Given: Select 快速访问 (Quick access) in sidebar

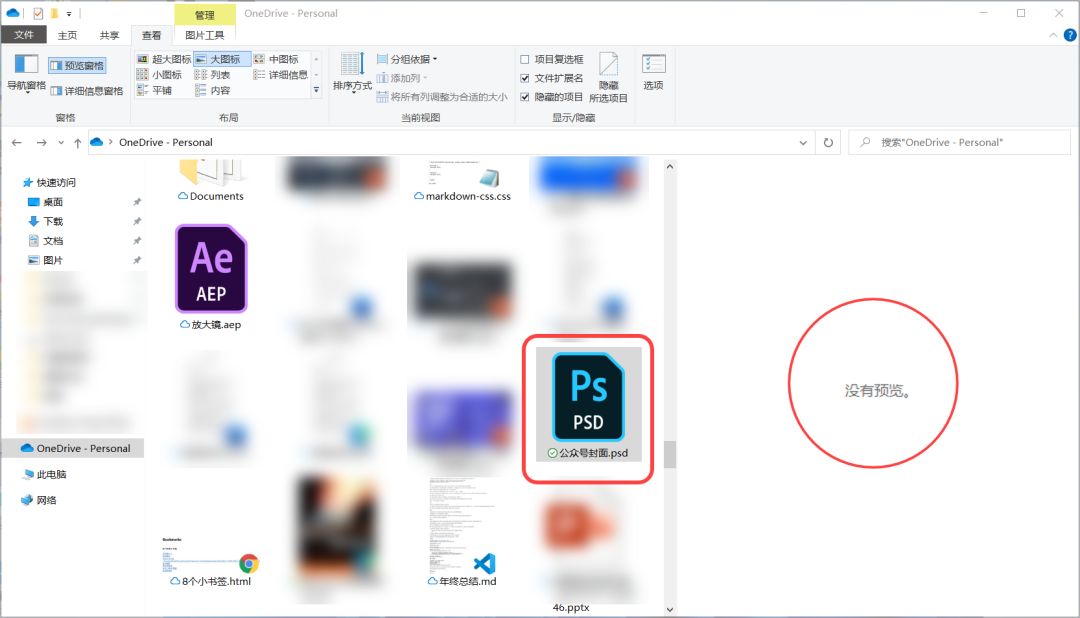Looking at the screenshot, I should (50, 183).
